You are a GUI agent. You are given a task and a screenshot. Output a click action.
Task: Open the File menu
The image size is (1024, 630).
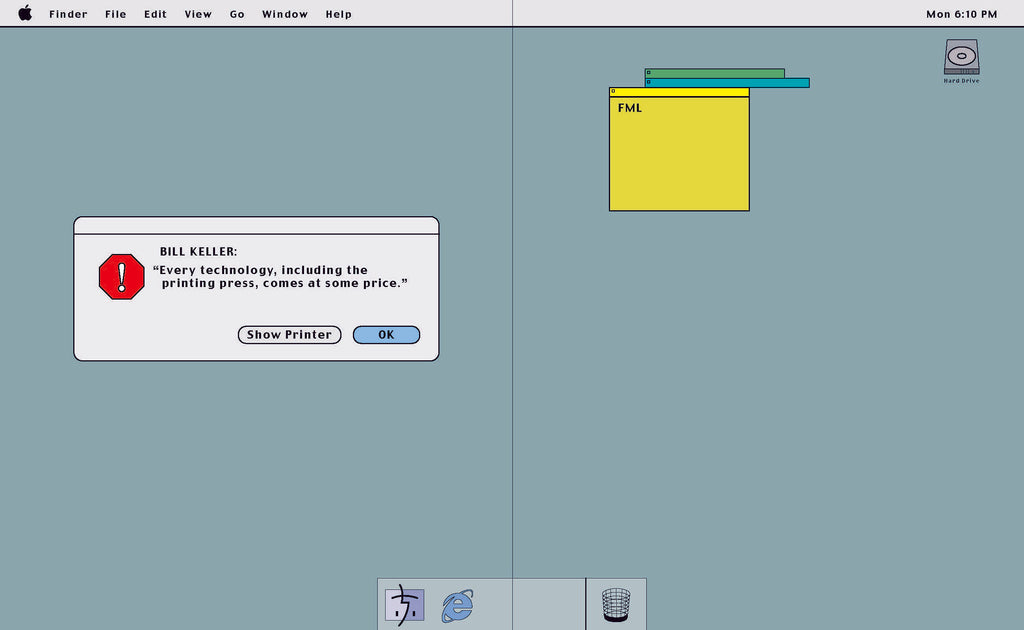click(x=116, y=14)
